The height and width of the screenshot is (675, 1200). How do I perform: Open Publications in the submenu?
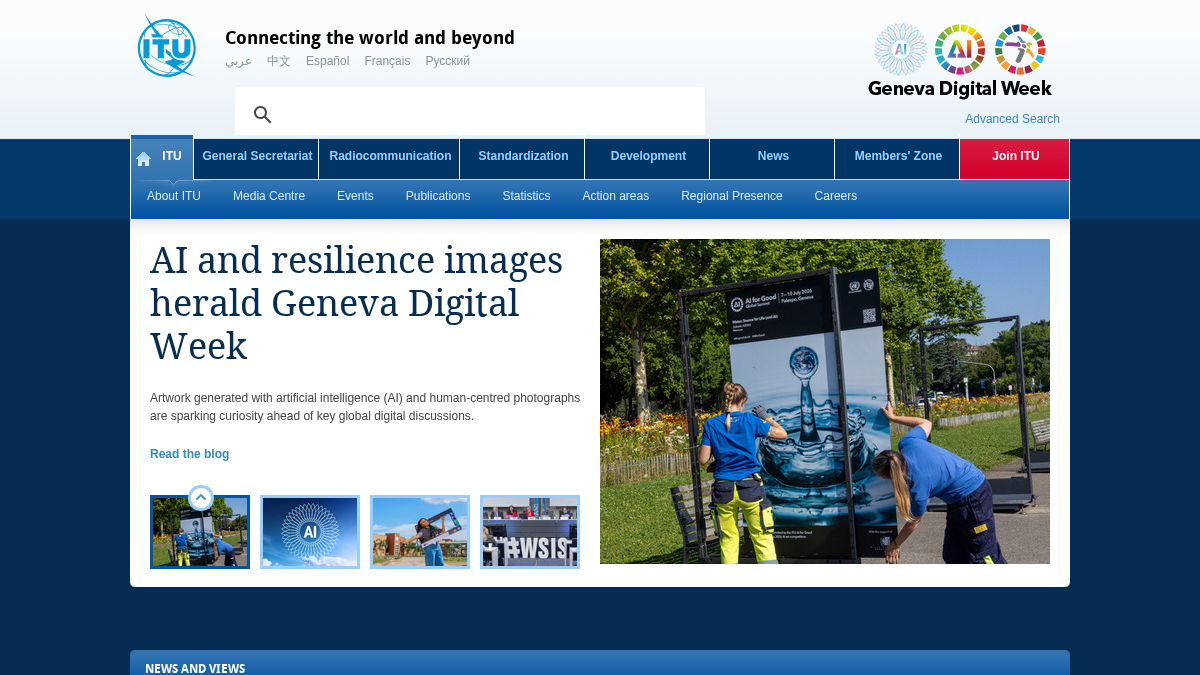438,196
